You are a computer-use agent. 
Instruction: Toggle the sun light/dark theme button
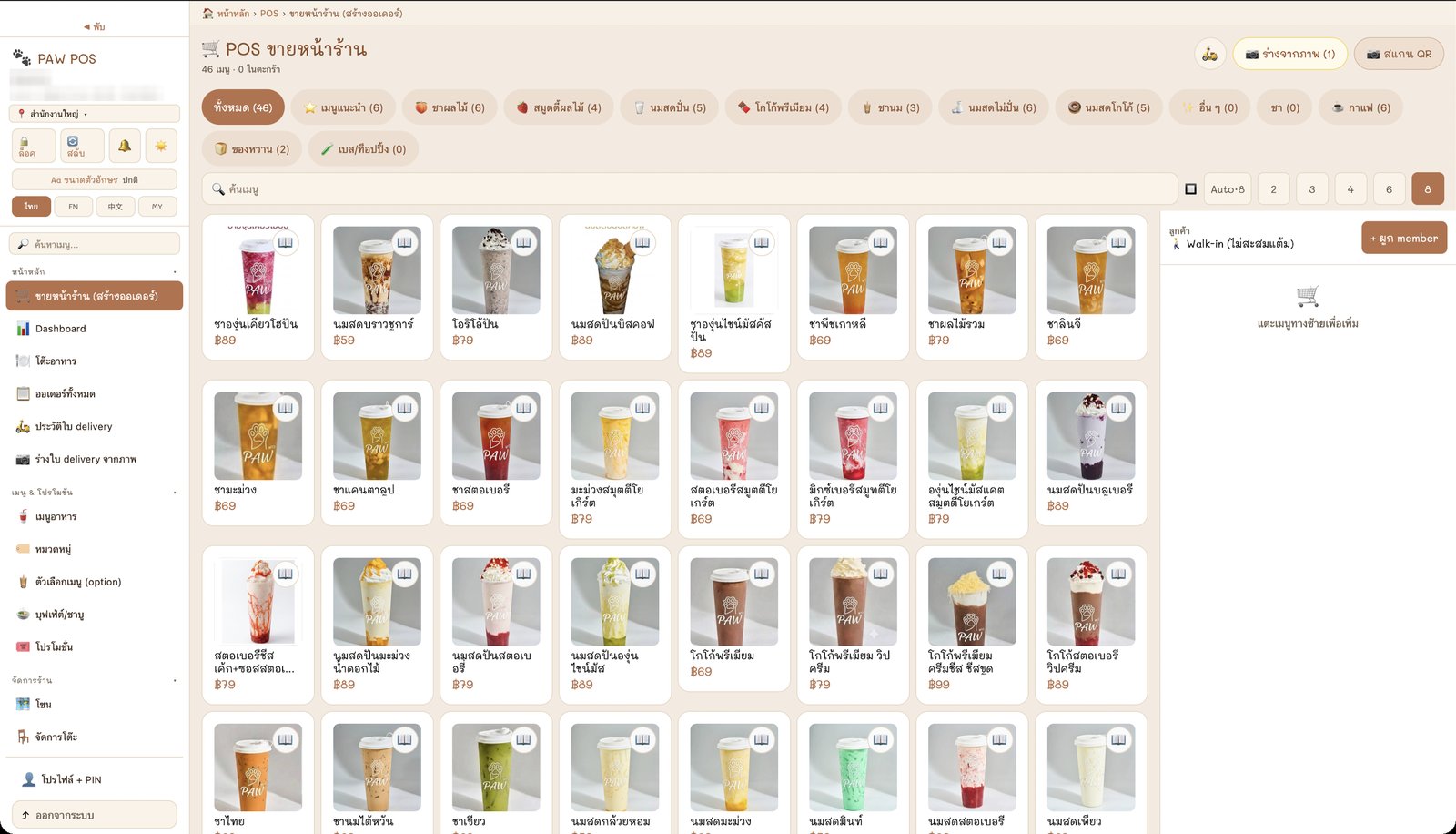pyautogui.click(x=161, y=146)
